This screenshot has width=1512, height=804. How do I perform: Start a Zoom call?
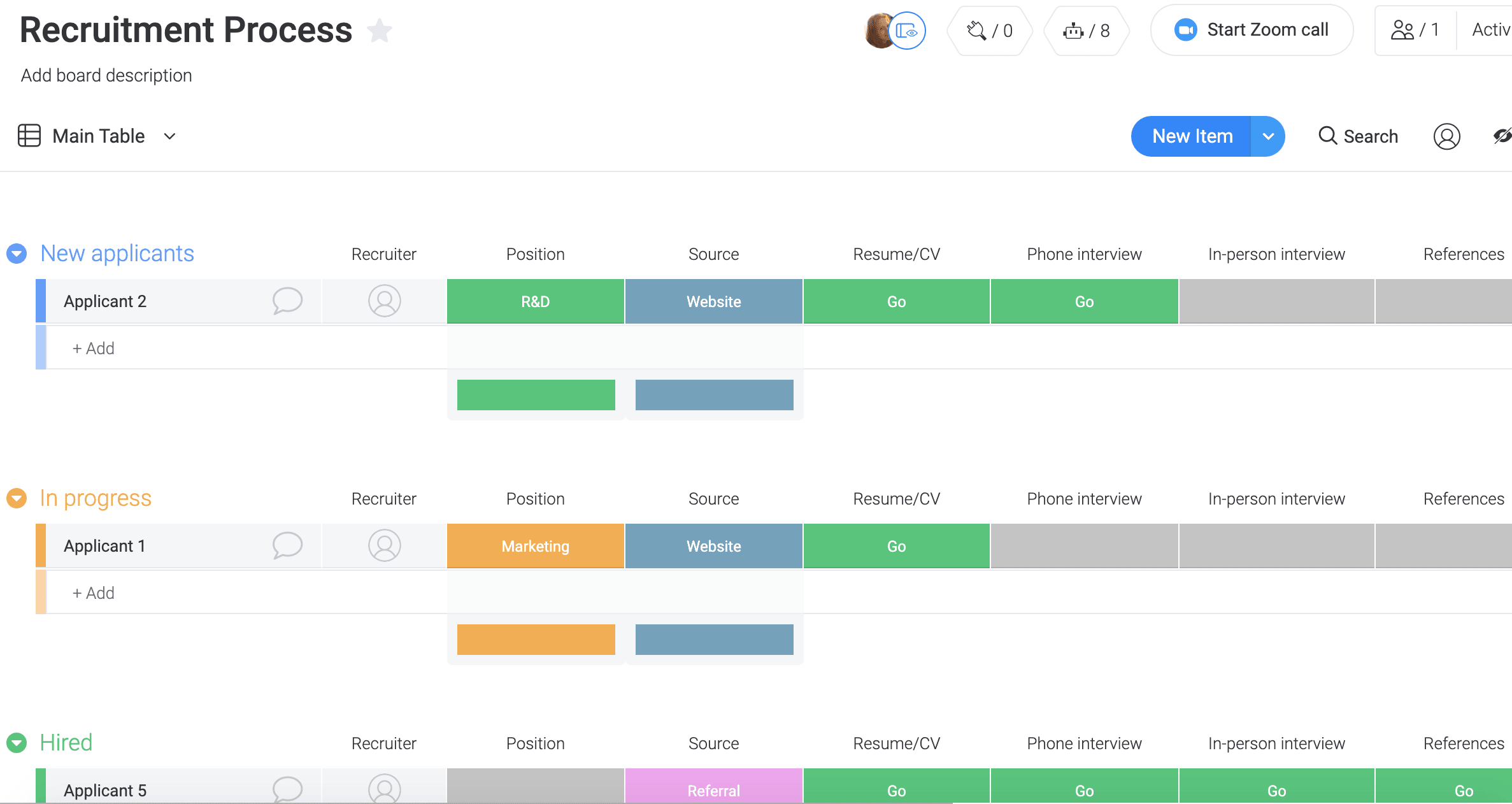point(1250,29)
